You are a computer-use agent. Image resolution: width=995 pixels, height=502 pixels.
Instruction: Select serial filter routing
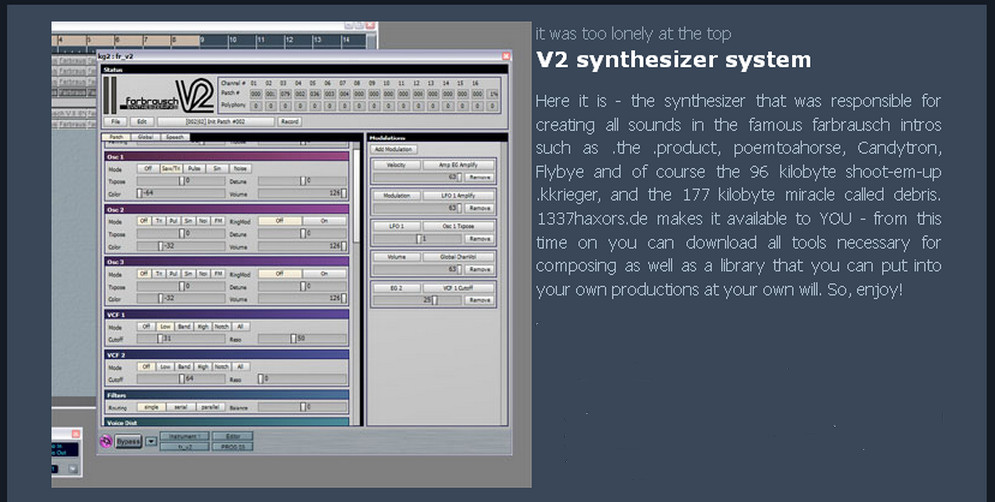180,407
